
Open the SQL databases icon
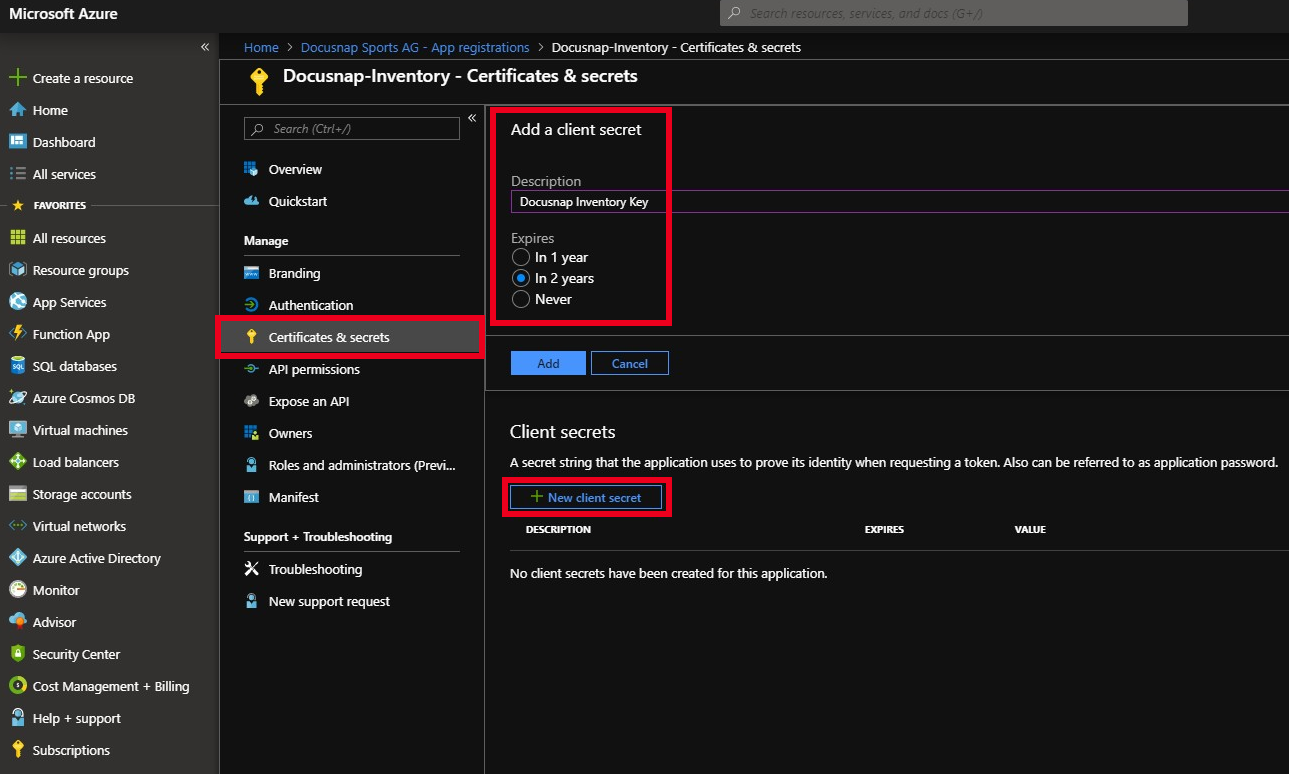coord(17,366)
